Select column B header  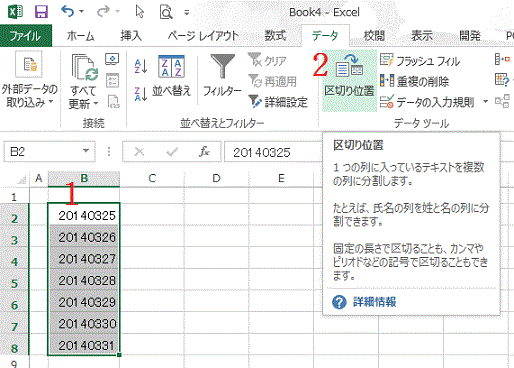(x=84, y=179)
